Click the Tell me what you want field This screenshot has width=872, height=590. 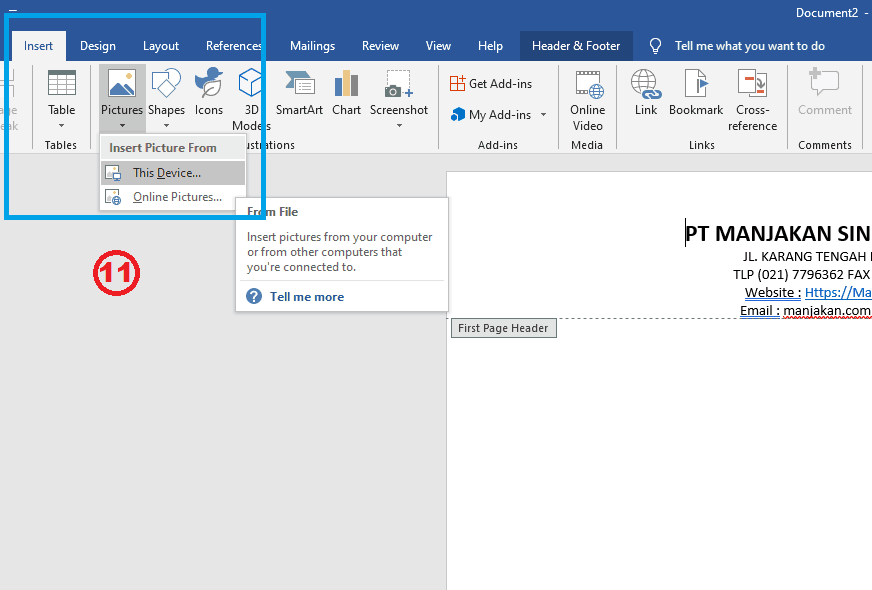point(750,46)
